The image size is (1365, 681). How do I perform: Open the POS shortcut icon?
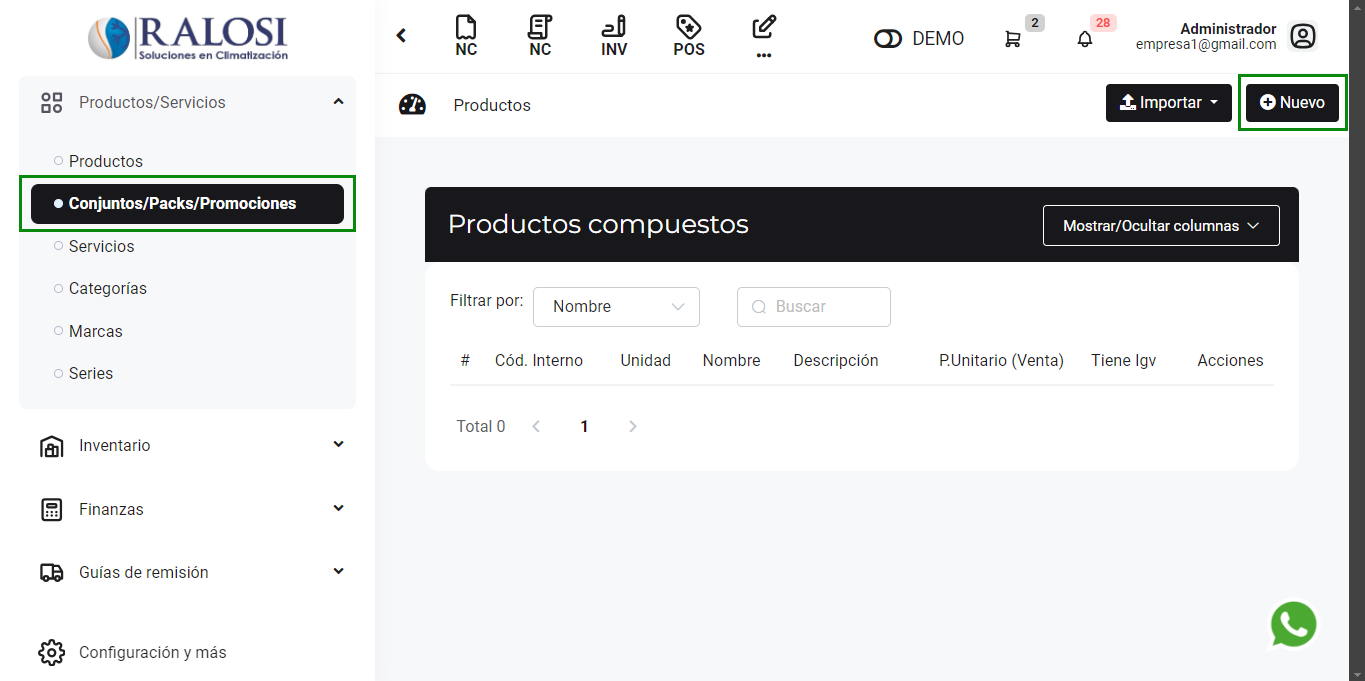[x=688, y=37]
